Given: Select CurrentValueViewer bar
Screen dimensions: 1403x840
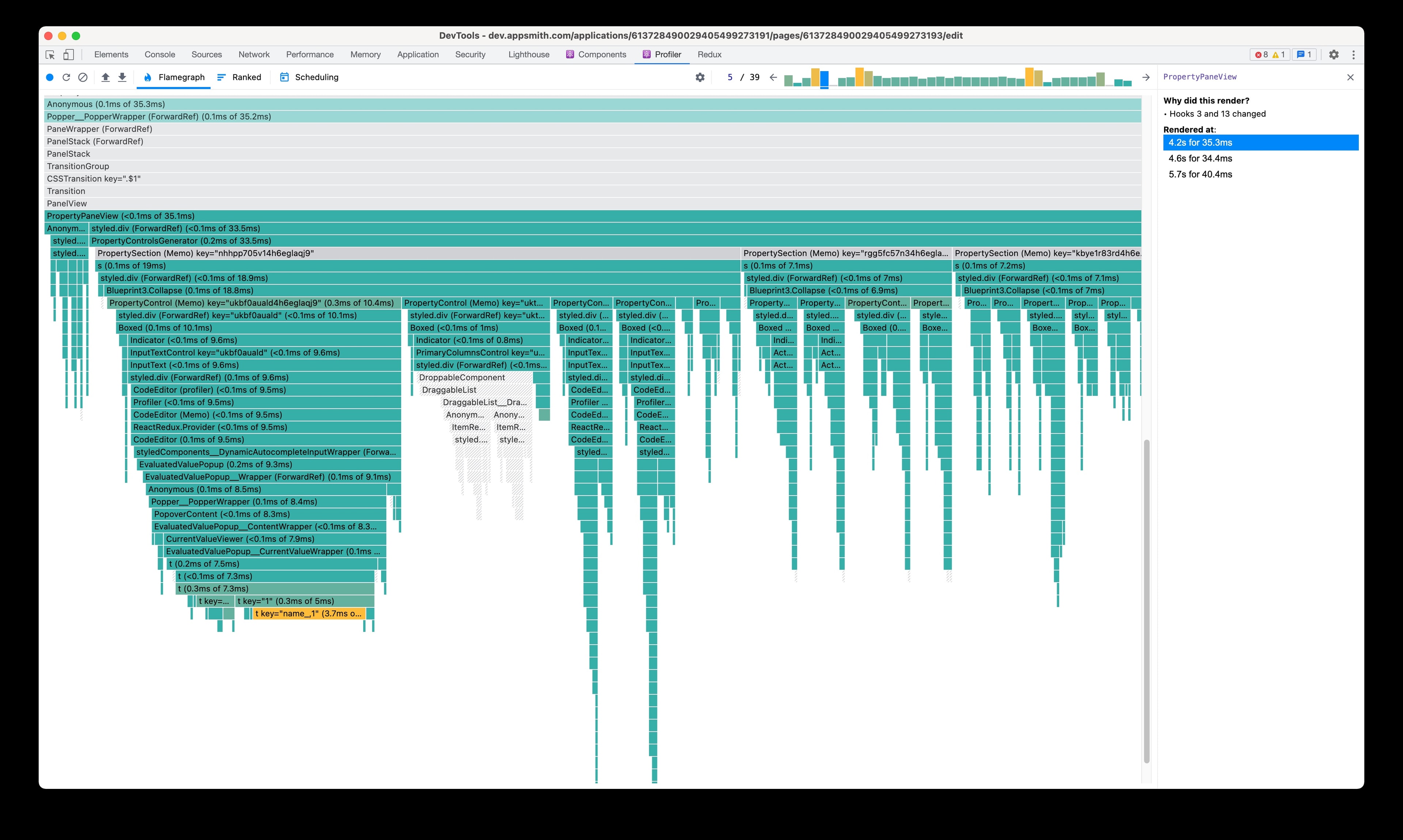Looking at the screenshot, I should coord(275,539).
